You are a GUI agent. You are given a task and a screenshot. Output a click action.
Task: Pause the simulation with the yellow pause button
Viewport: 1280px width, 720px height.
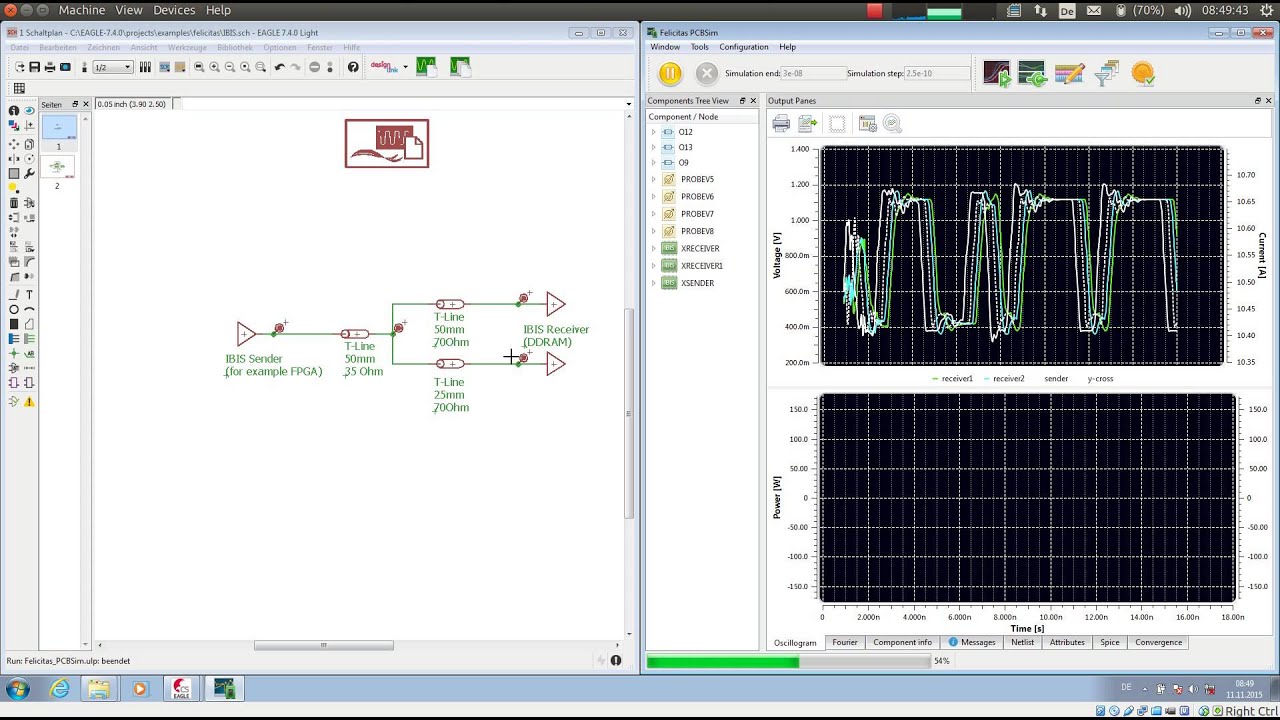click(670, 73)
